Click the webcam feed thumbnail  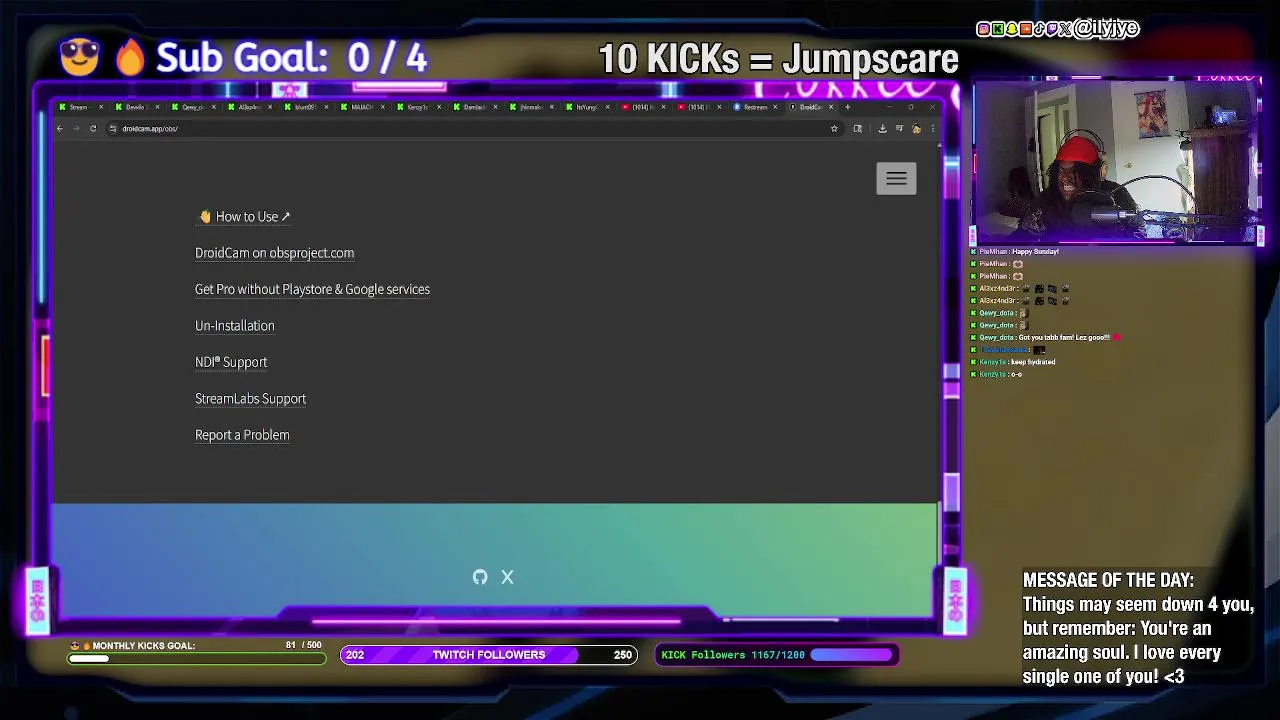point(1116,162)
